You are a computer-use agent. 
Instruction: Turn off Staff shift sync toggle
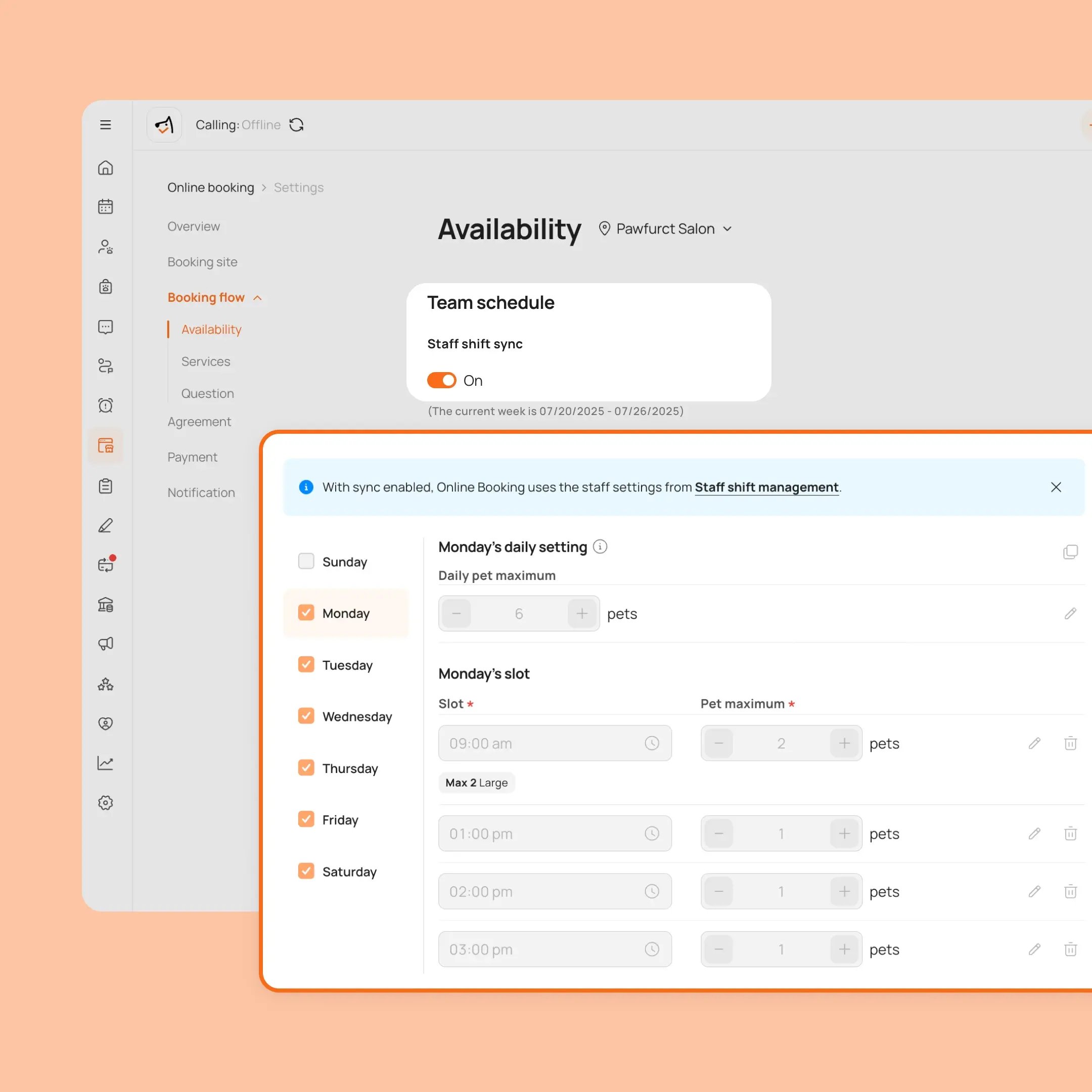441,380
